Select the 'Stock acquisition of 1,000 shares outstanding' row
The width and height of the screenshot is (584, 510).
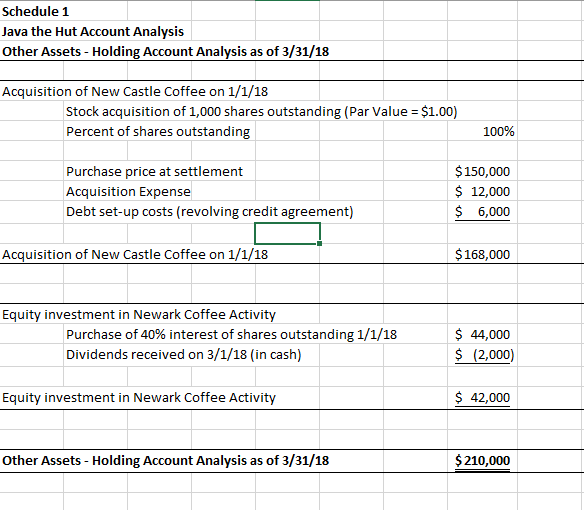coord(261,112)
